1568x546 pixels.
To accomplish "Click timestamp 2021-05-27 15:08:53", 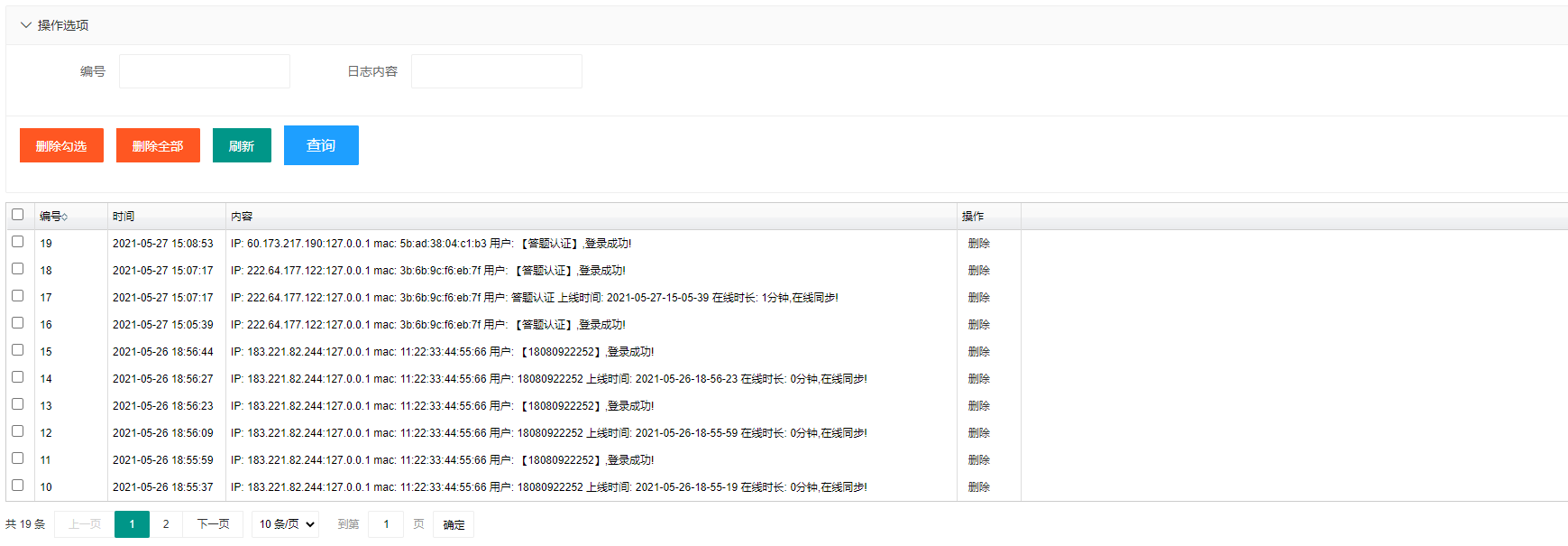I will (163, 244).
